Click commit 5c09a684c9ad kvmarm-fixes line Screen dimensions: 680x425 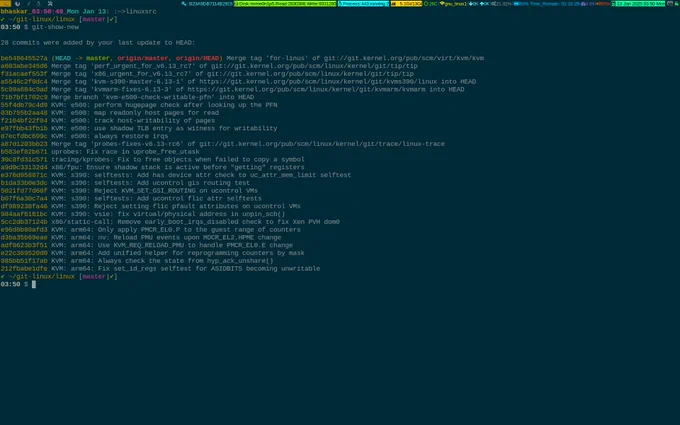pyautogui.click(x=232, y=89)
